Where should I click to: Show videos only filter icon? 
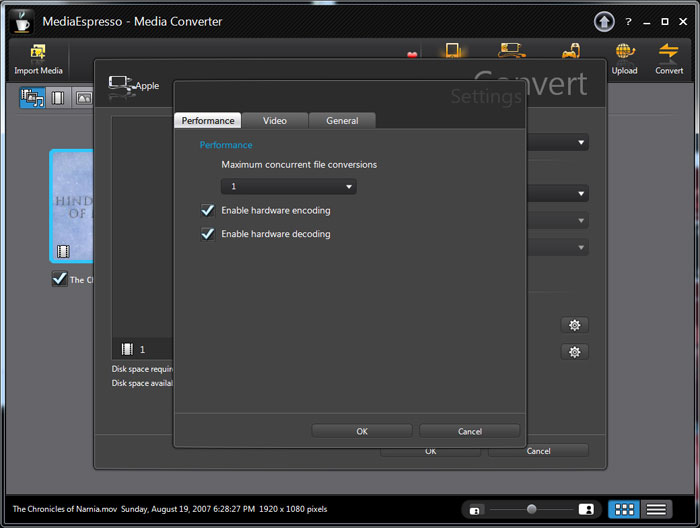click(x=58, y=98)
